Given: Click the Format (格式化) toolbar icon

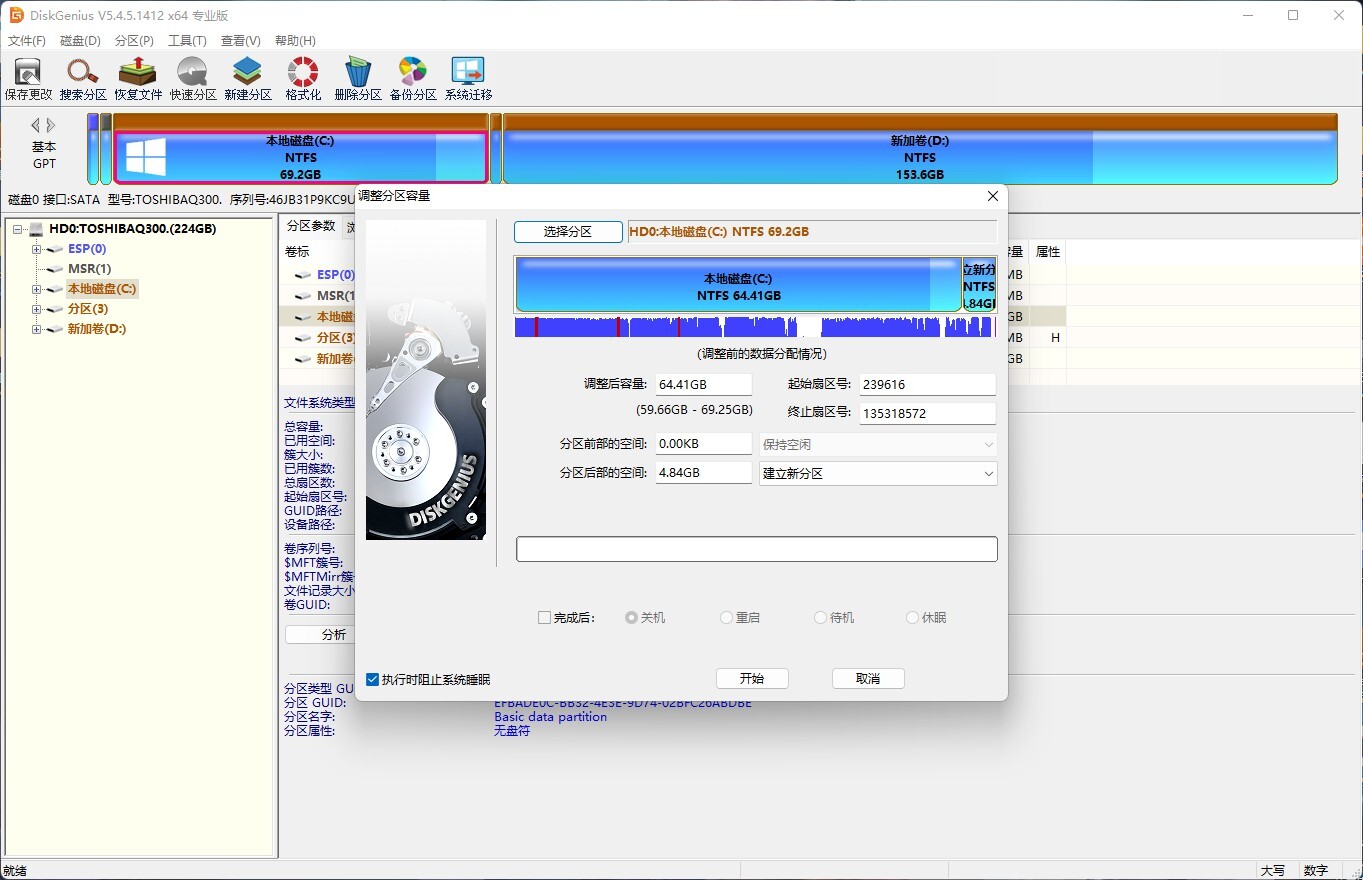Looking at the screenshot, I should tap(303, 79).
